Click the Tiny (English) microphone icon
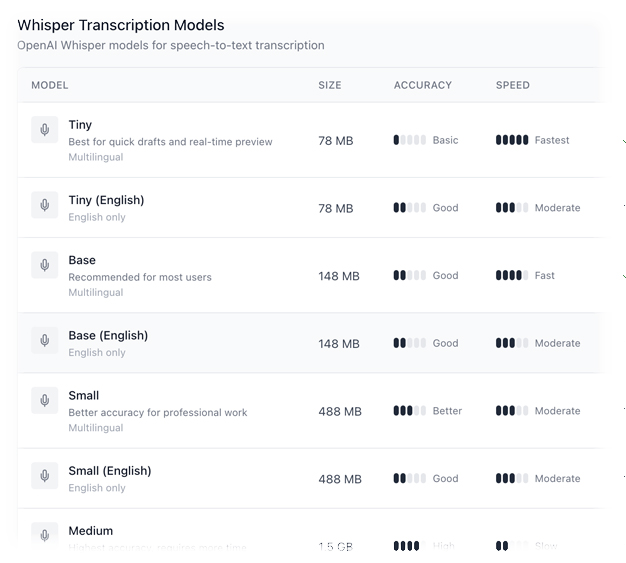The height and width of the screenshot is (563, 626). click(x=44, y=205)
